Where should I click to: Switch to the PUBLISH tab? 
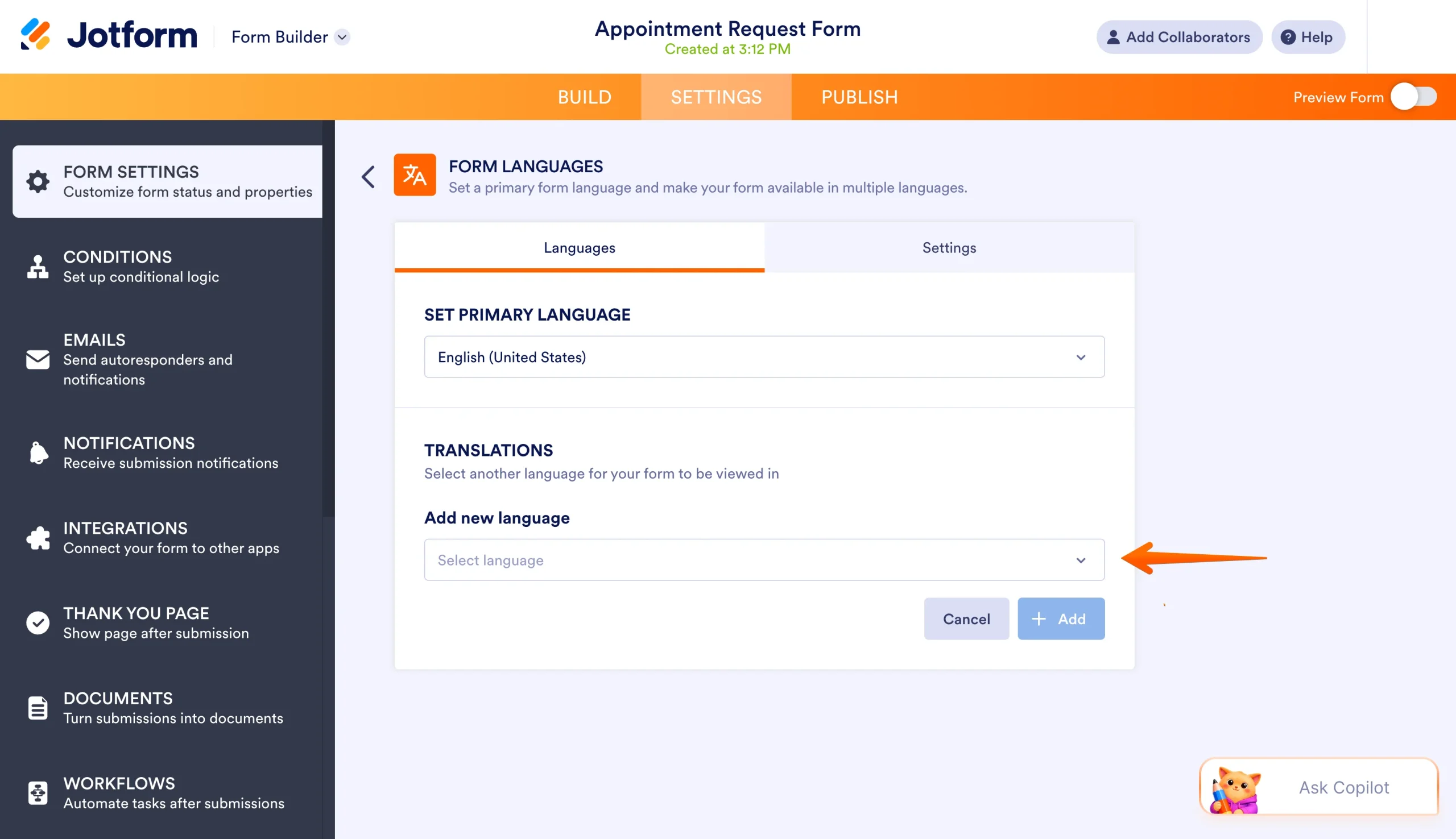(x=859, y=97)
